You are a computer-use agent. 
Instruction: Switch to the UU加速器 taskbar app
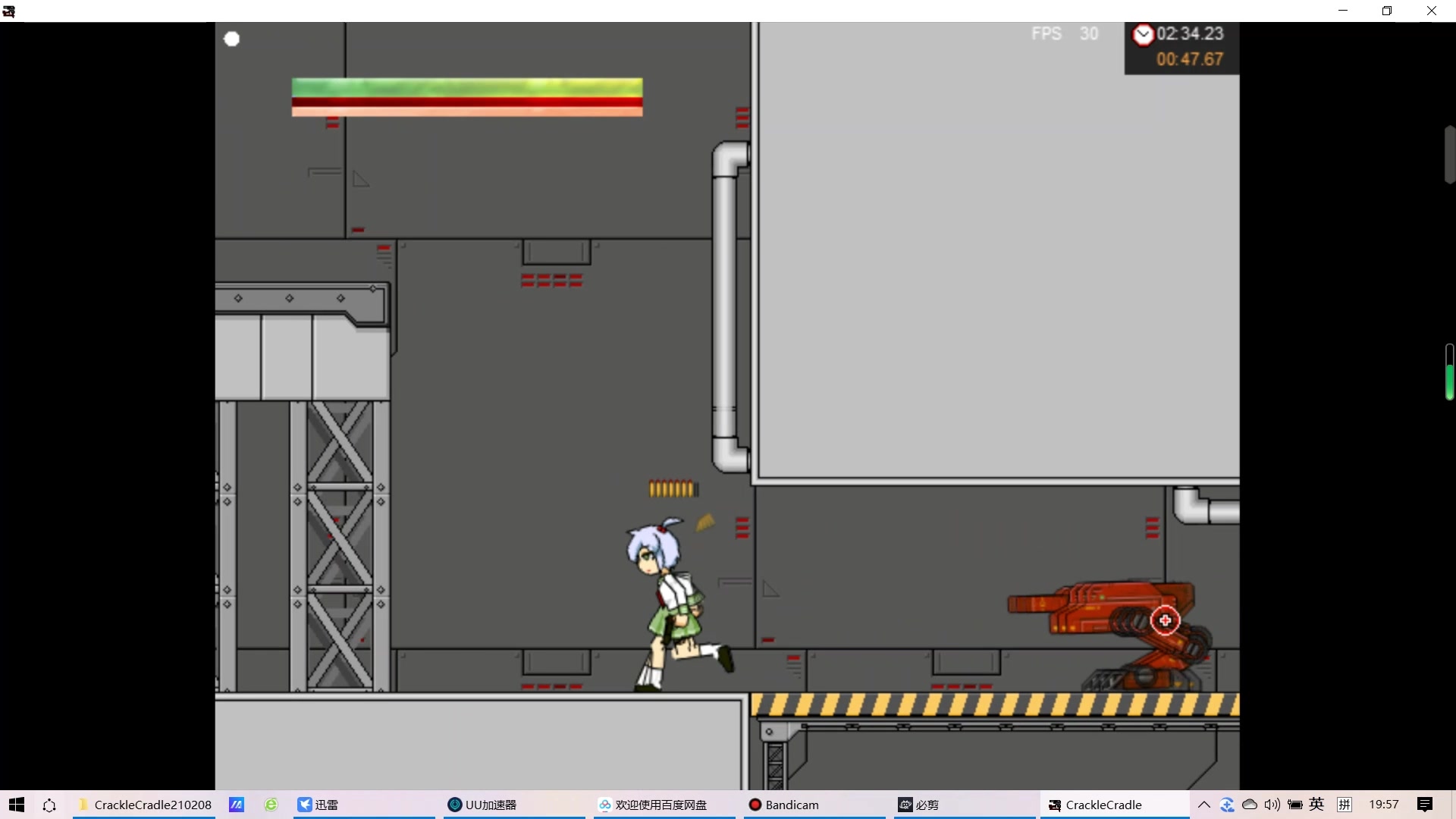point(482,805)
